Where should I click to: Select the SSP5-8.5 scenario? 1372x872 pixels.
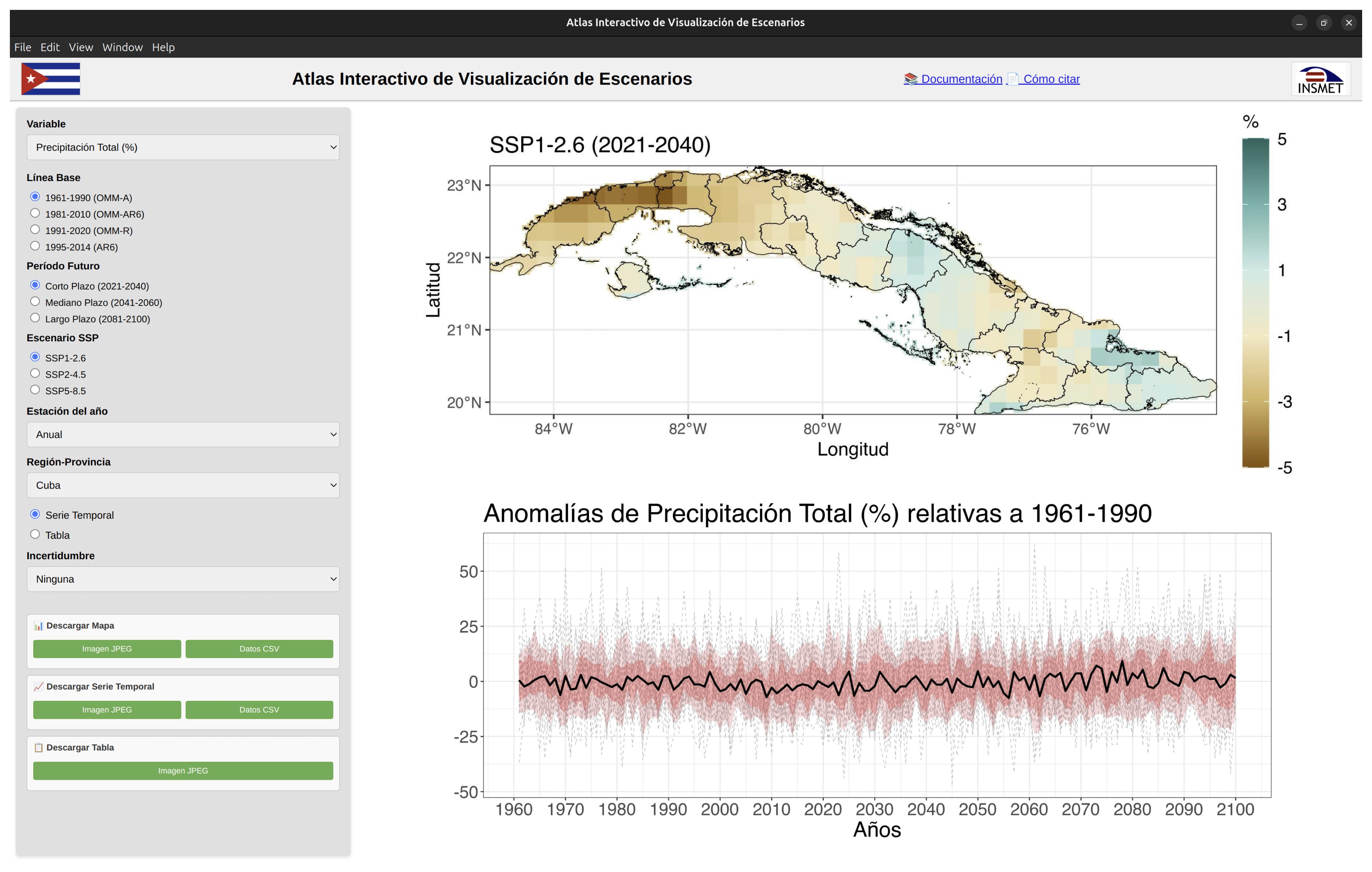35,390
